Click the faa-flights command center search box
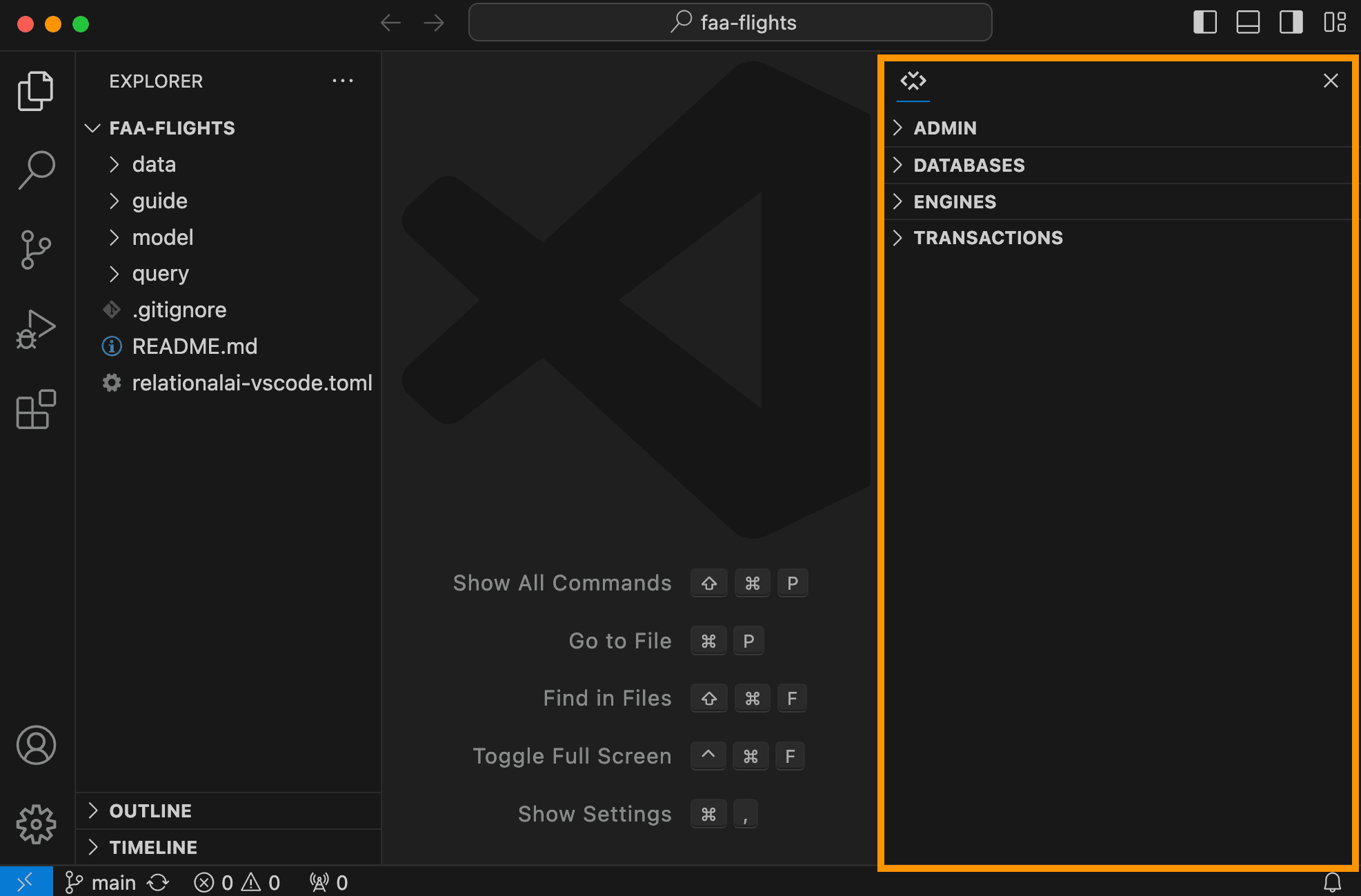This screenshot has width=1361, height=896. (730, 23)
